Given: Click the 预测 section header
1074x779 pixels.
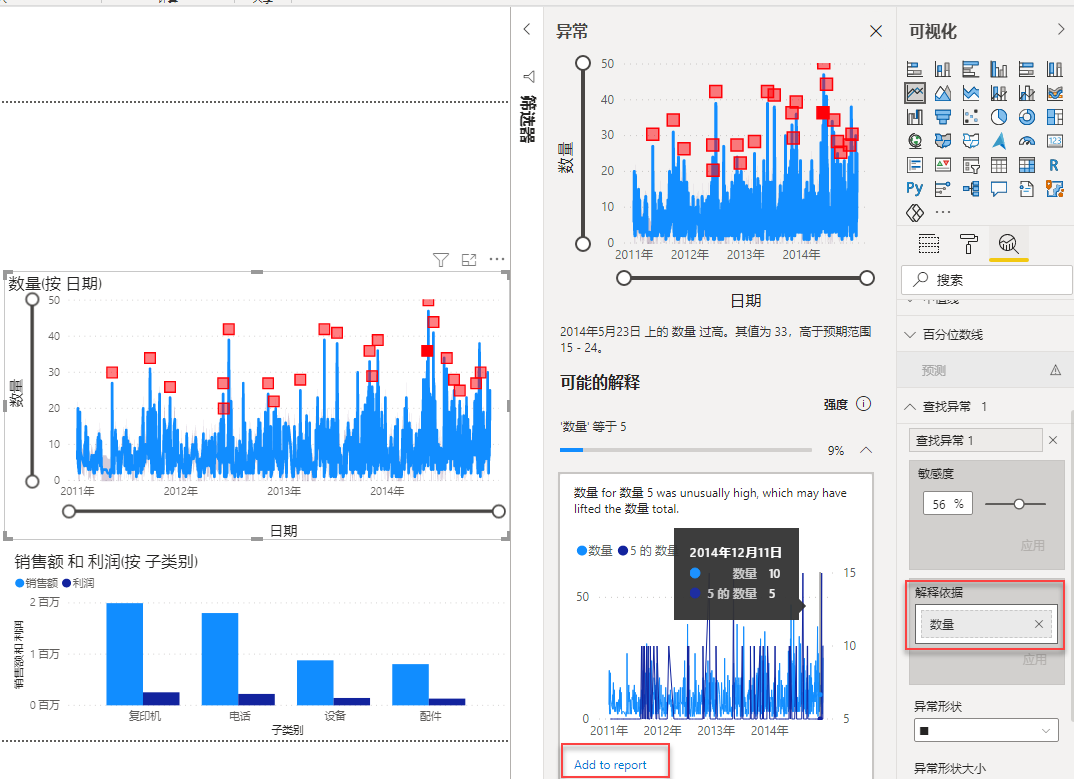Looking at the screenshot, I should click(984, 370).
